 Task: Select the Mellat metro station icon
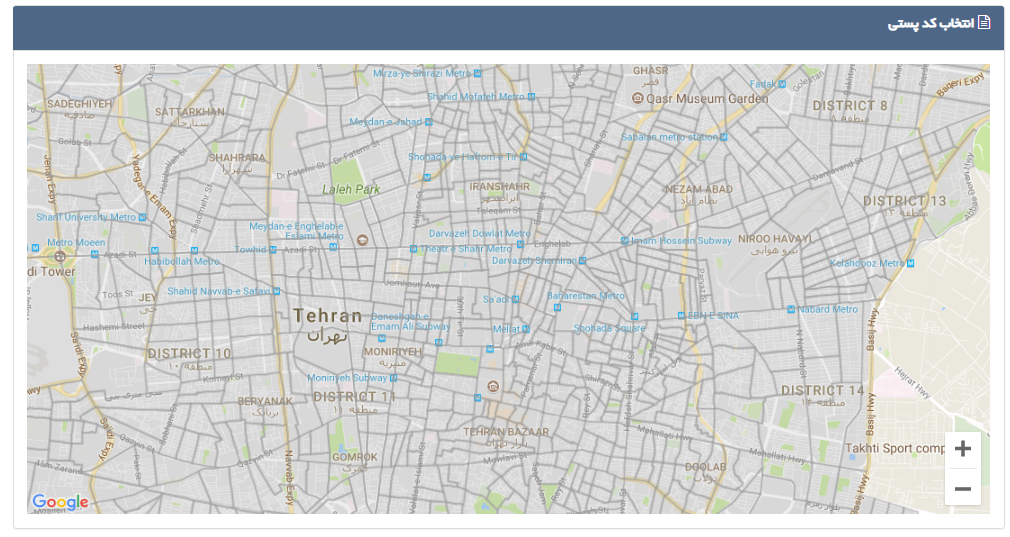[526, 329]
